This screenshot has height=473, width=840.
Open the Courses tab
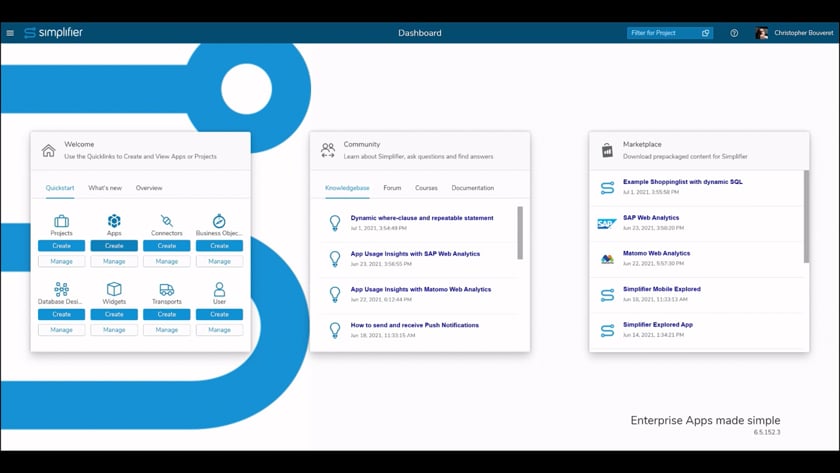pos(426,188)
